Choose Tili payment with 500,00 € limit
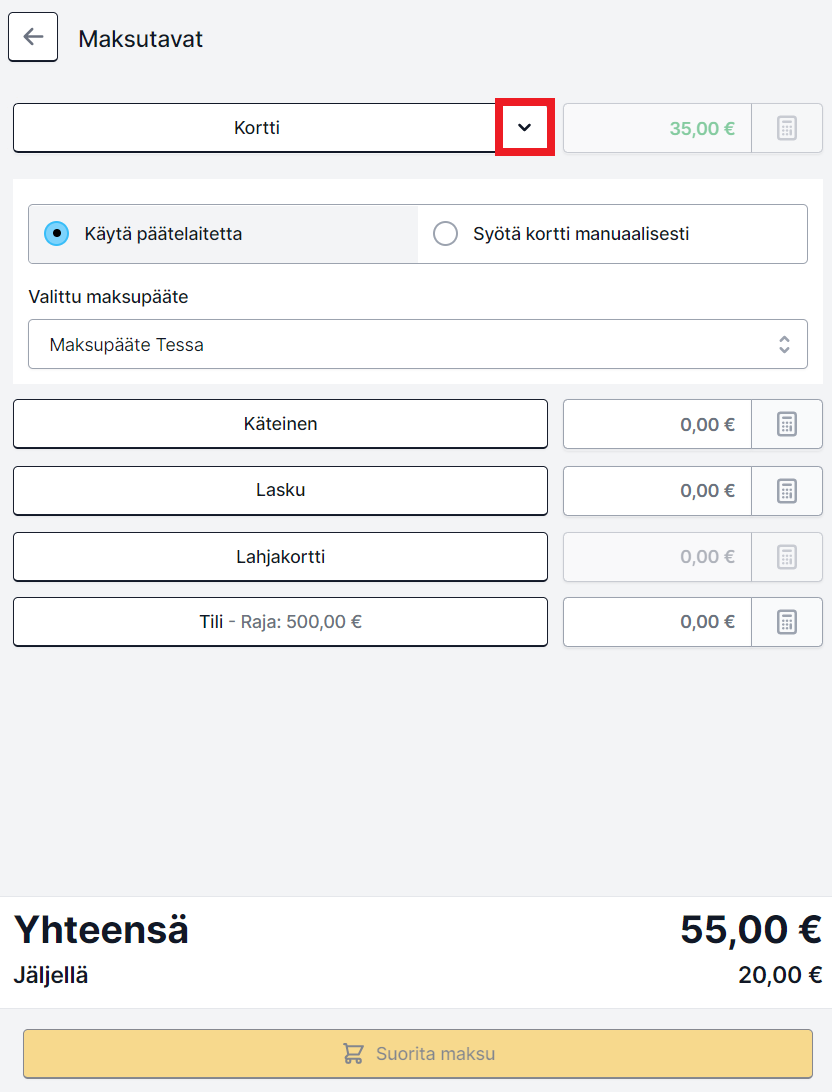The image size is (832, 1092). 281,622
